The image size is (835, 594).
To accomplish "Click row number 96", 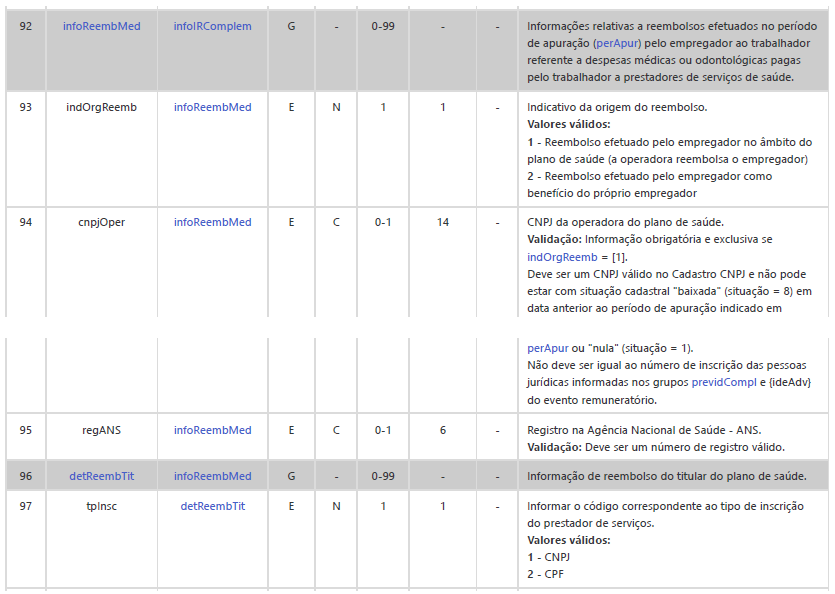I will coord(26,476).
